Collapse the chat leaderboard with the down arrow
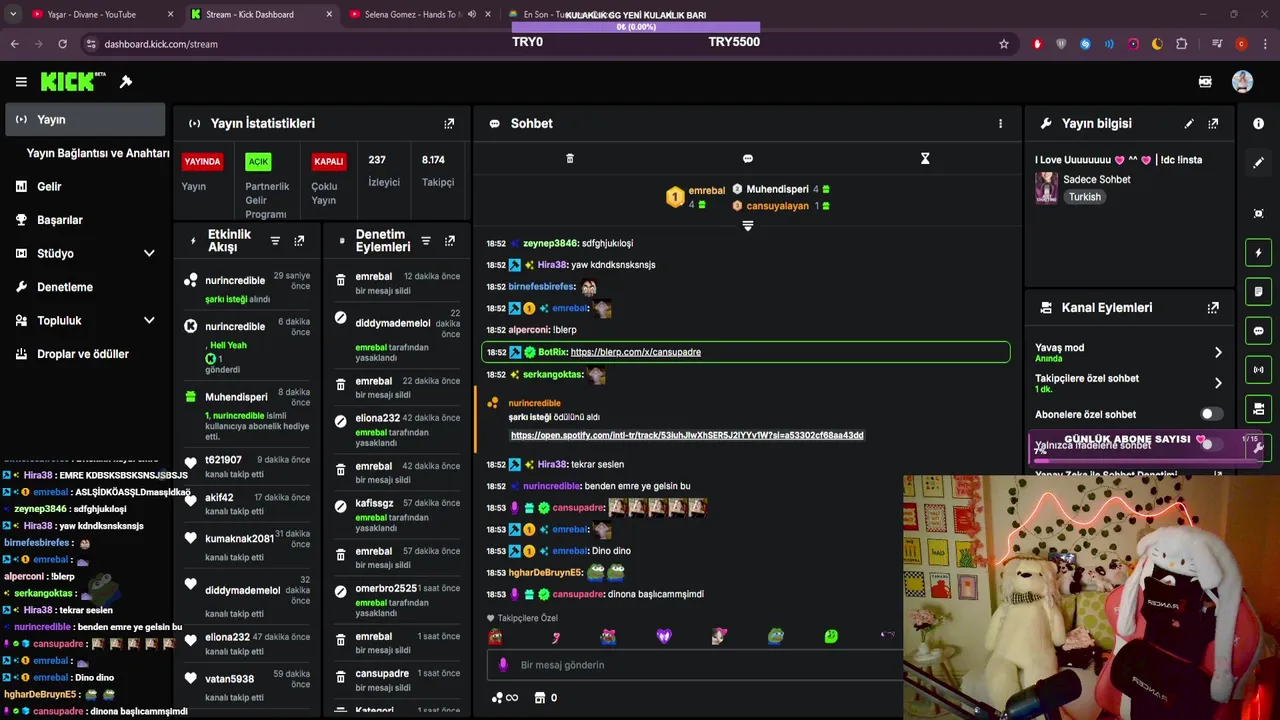The width and height of the screenshot is (1280, 720). tap(747, 226)
